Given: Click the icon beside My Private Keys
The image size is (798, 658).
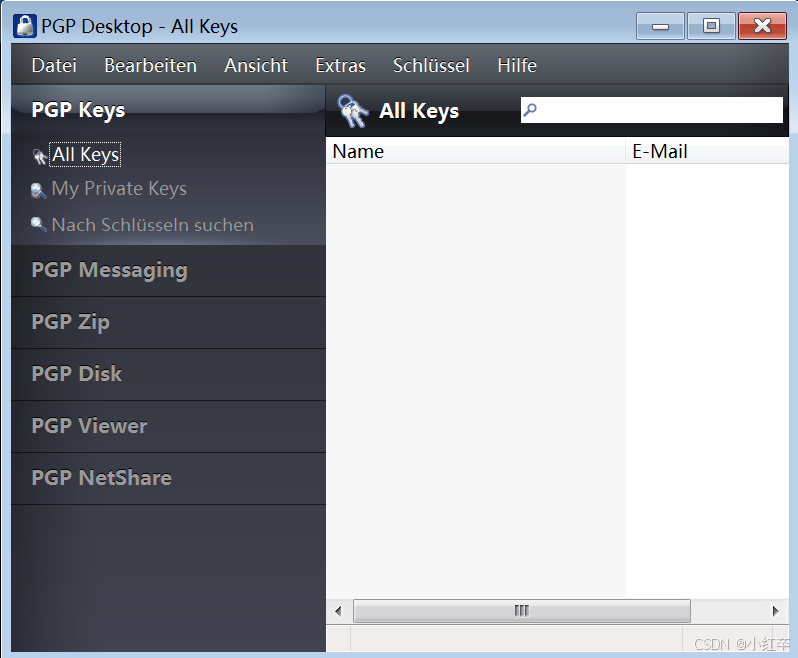Looking at the screenshot, I should pyautogui.click(x=38, y=190).
